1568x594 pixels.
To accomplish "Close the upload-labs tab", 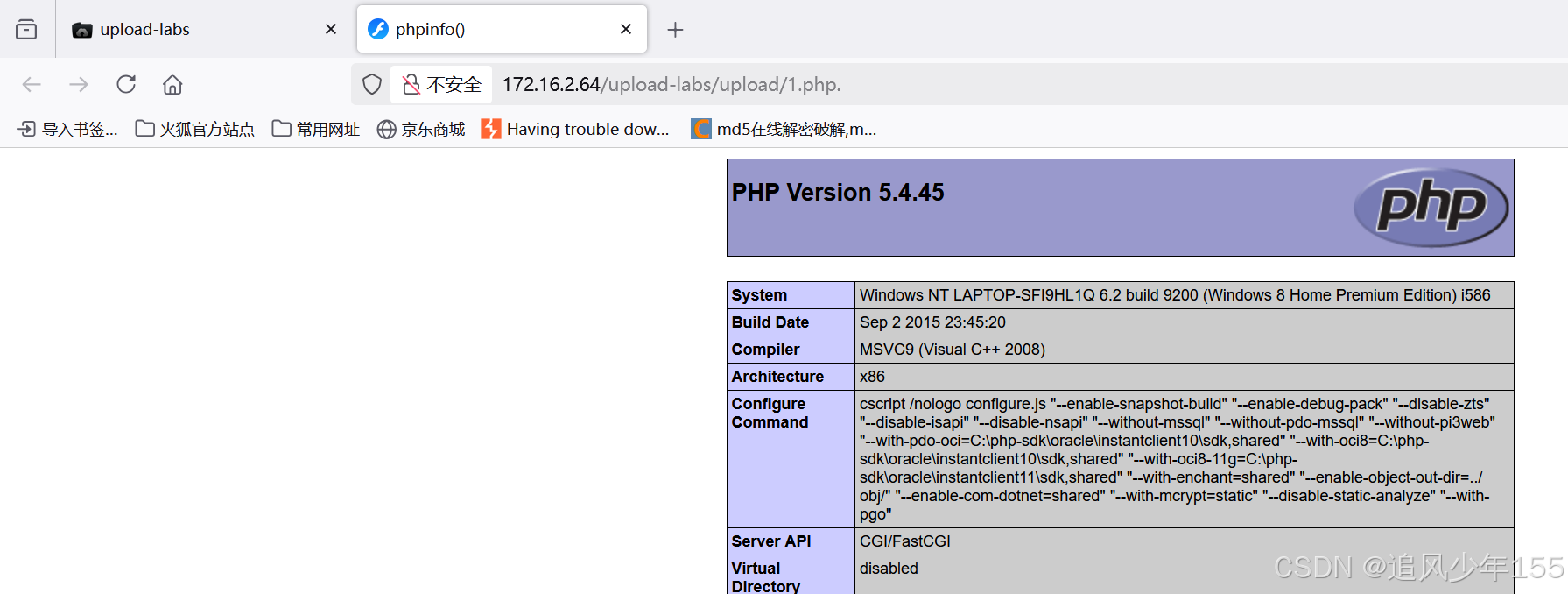I will (x=331, y=29).
